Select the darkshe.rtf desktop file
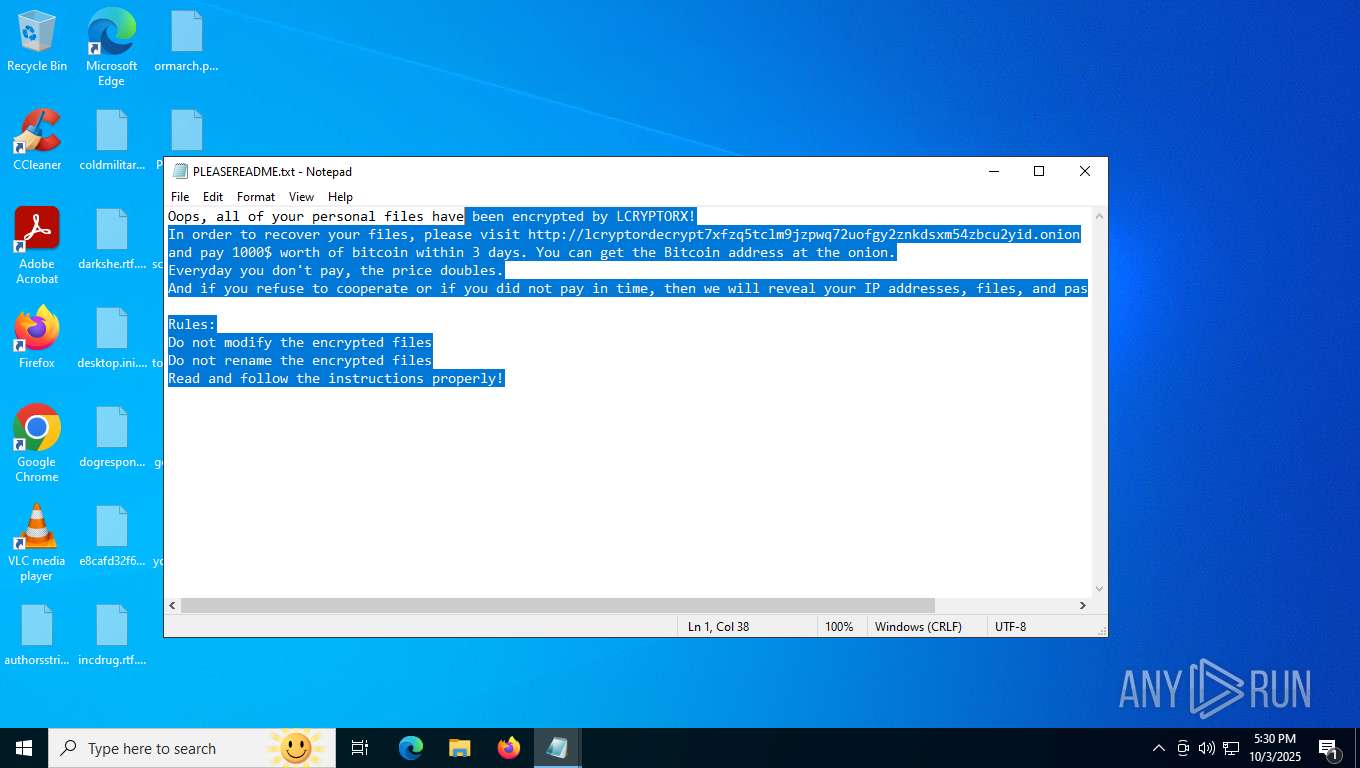 (x=112, y=240)
